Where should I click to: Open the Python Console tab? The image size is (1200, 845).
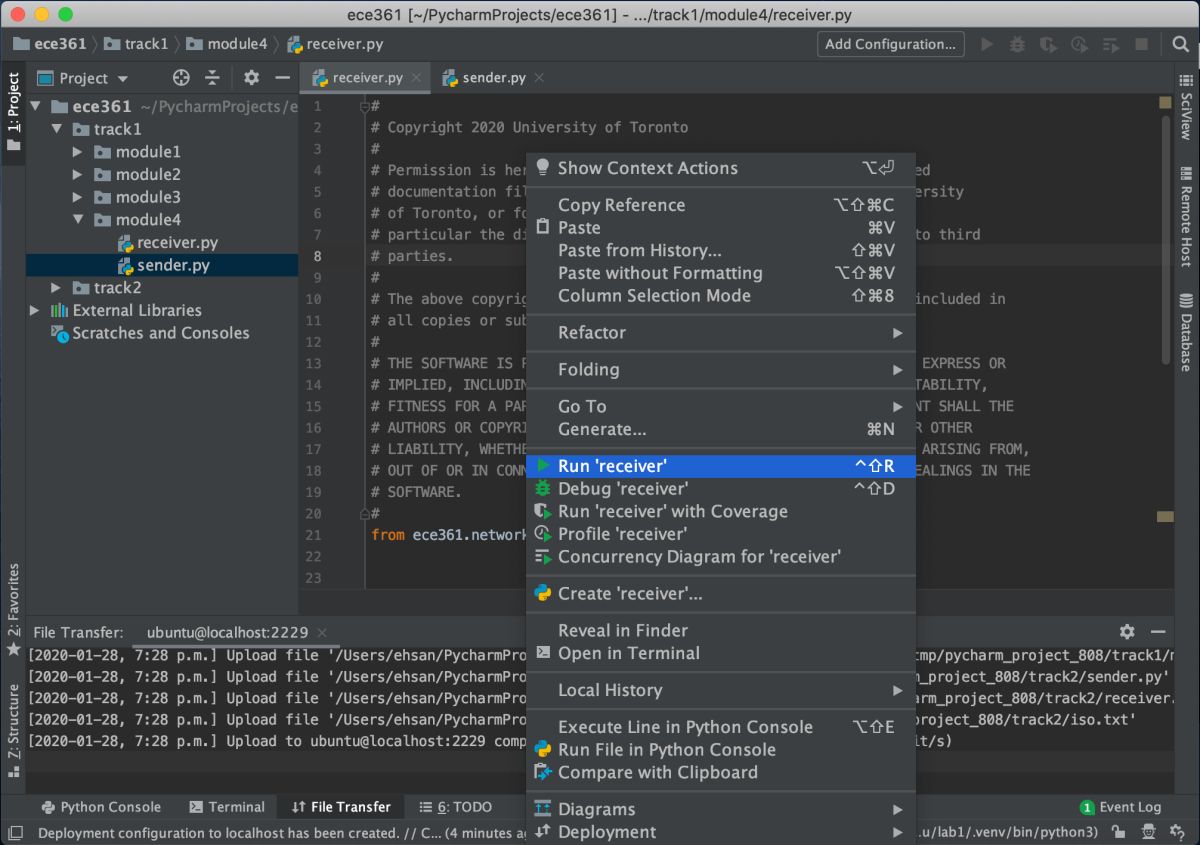pyautogui.click(x=100, y=807)
